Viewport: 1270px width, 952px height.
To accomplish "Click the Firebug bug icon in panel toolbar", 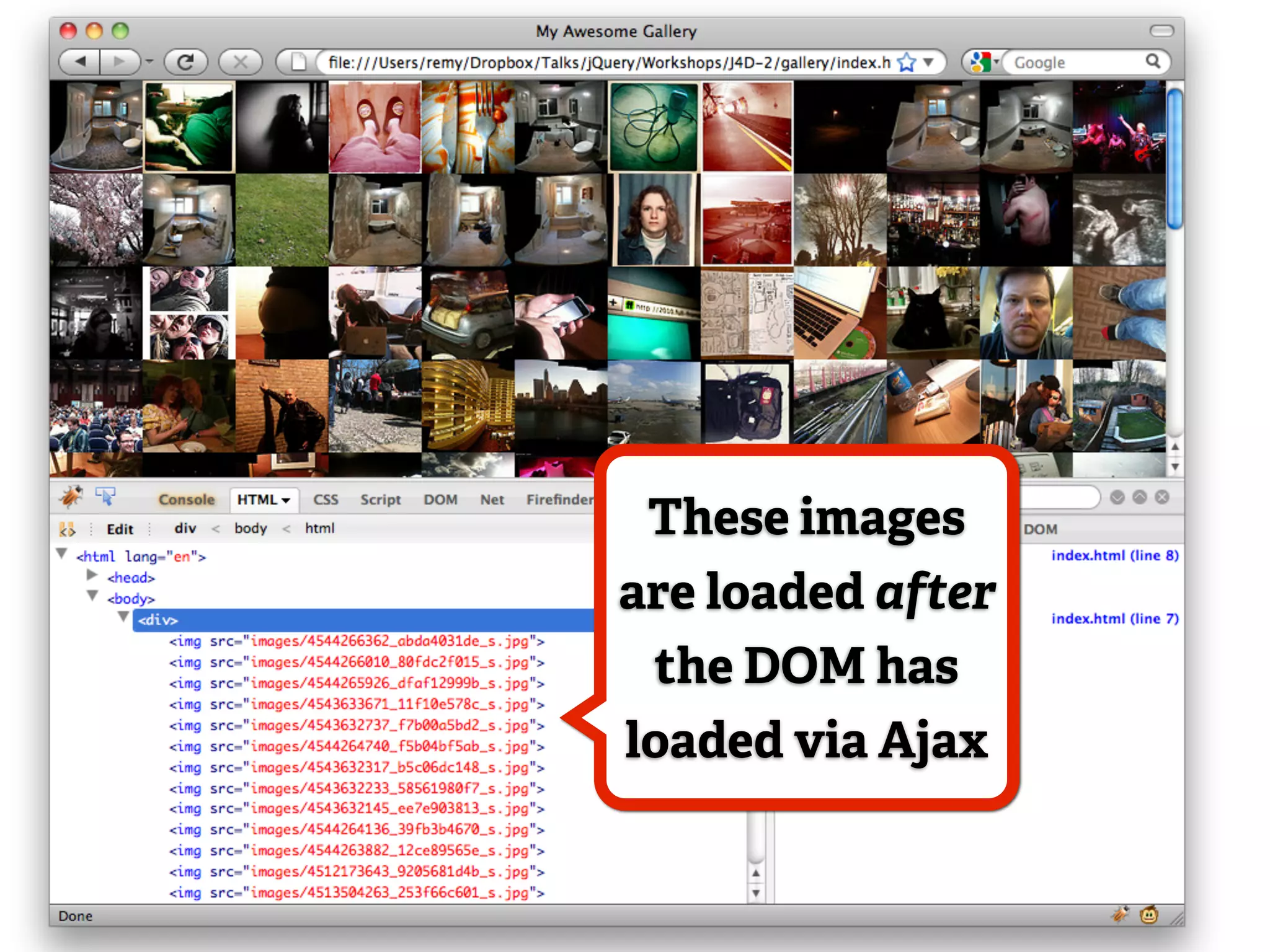I will click(71, 497).
